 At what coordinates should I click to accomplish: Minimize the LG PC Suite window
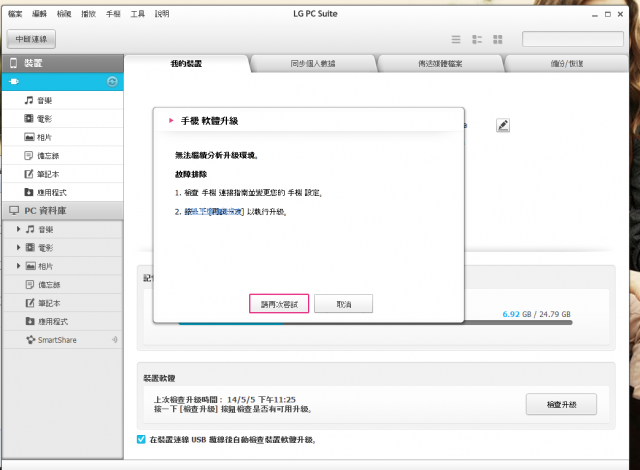595,14
